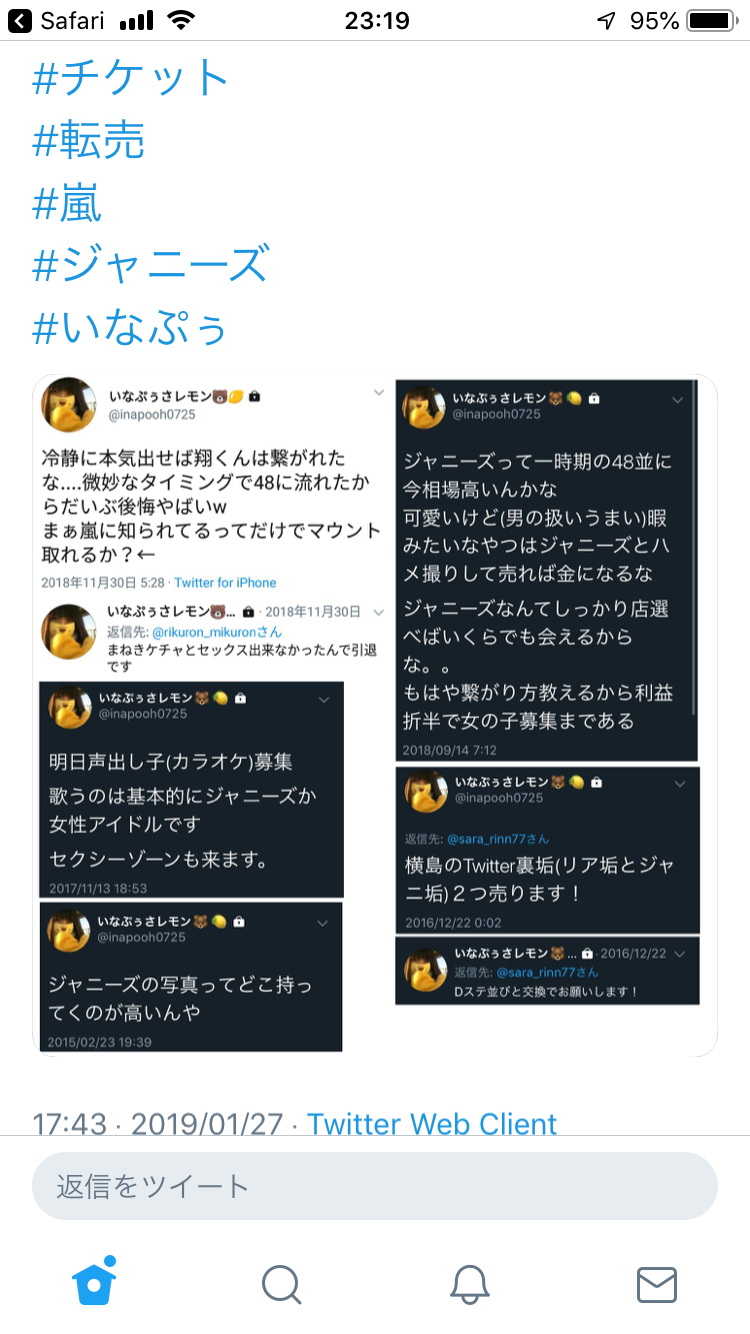Focus the 返信をツイート reply field

pyautogui.click(x=375, y=1186)
